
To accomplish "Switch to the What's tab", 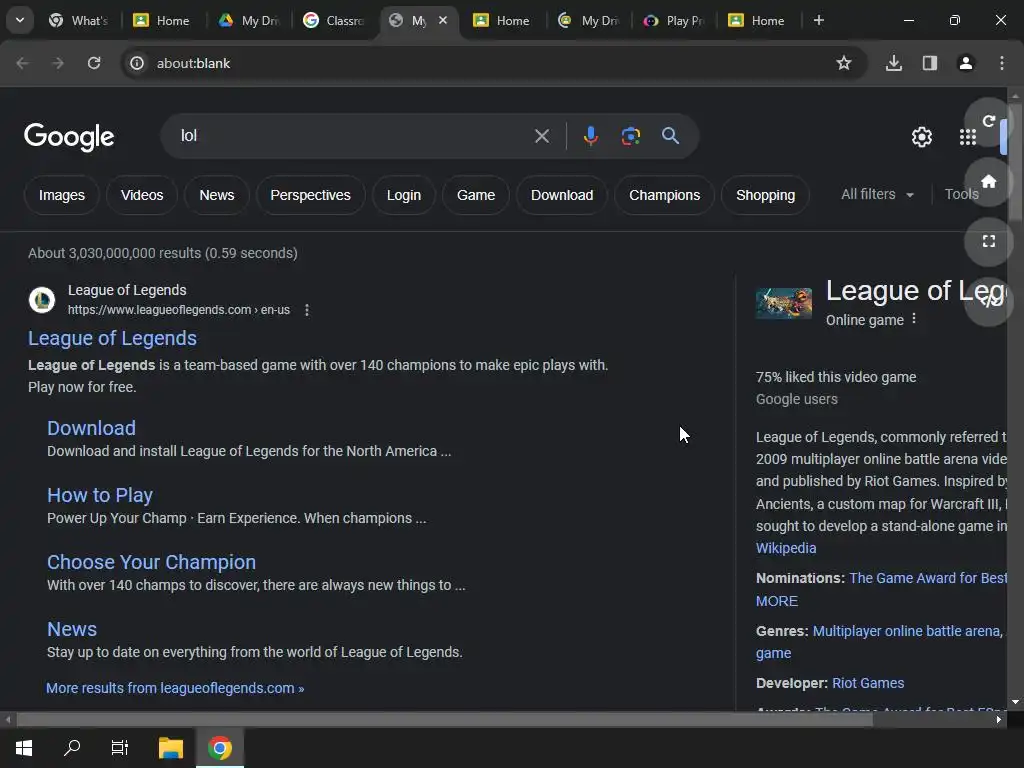I will tap(78, 21).
